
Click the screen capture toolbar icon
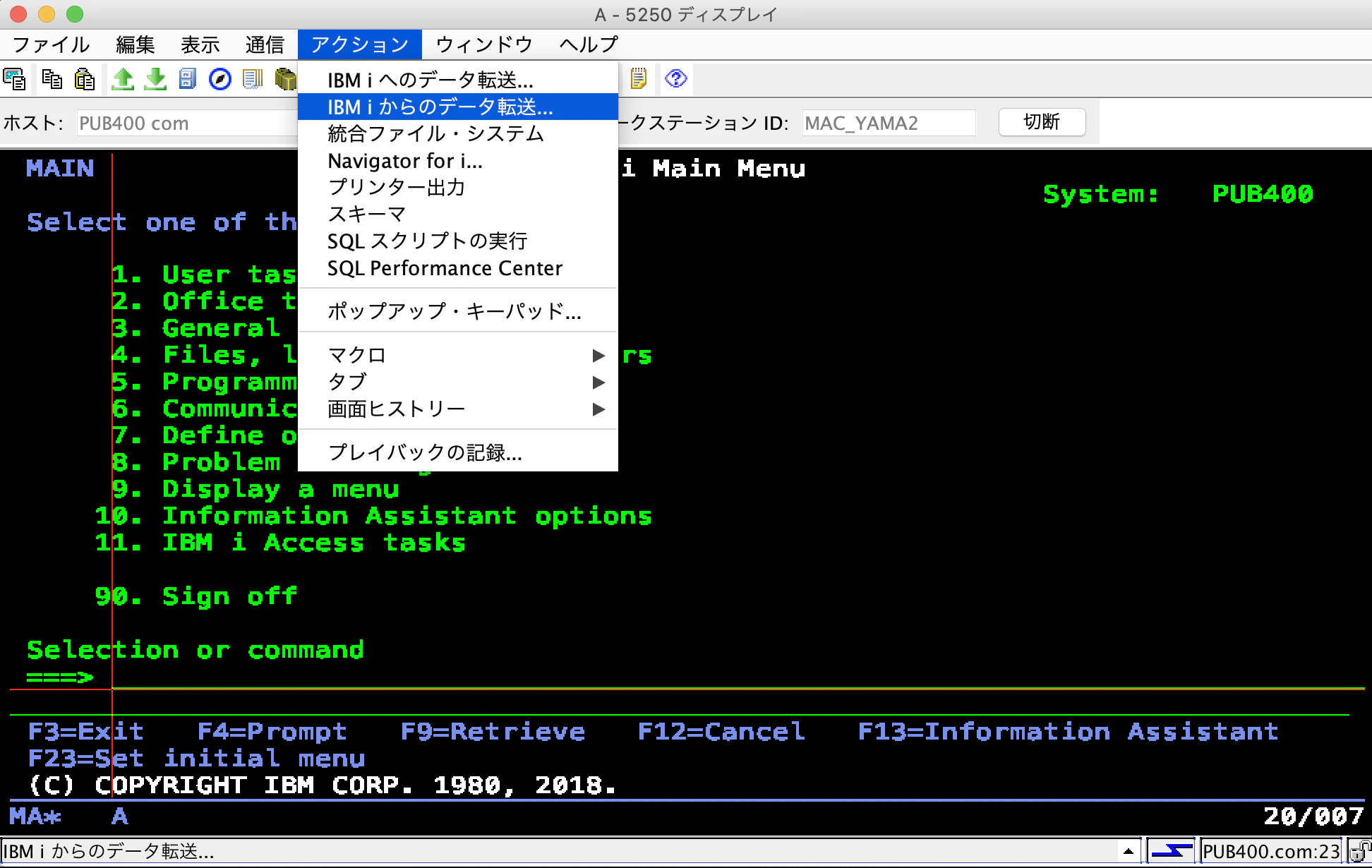(15, 79)
